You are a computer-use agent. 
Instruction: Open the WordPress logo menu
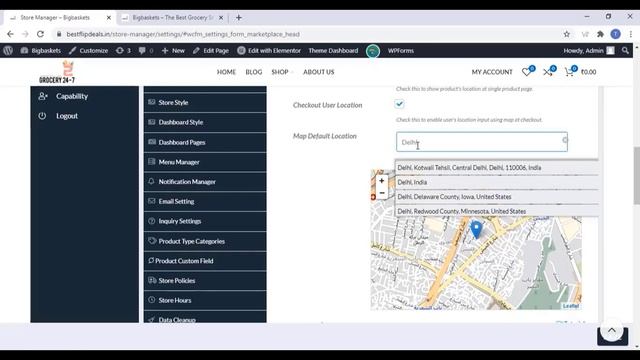pos(8,51)
